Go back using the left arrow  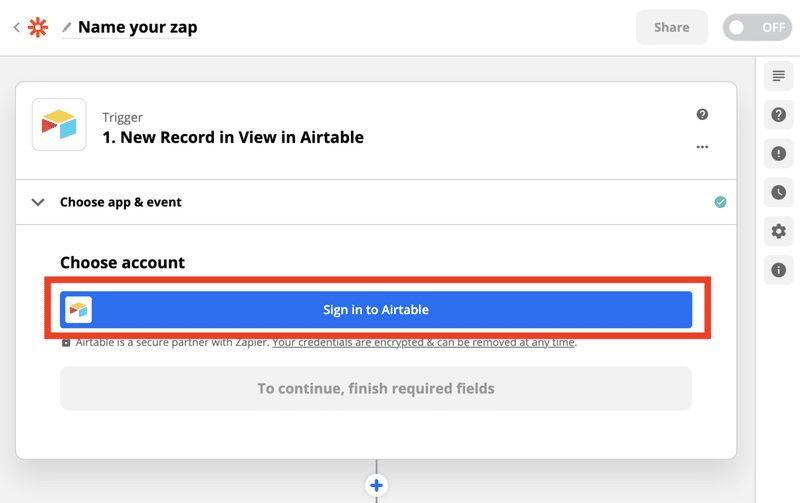click(x=16, y=27)
